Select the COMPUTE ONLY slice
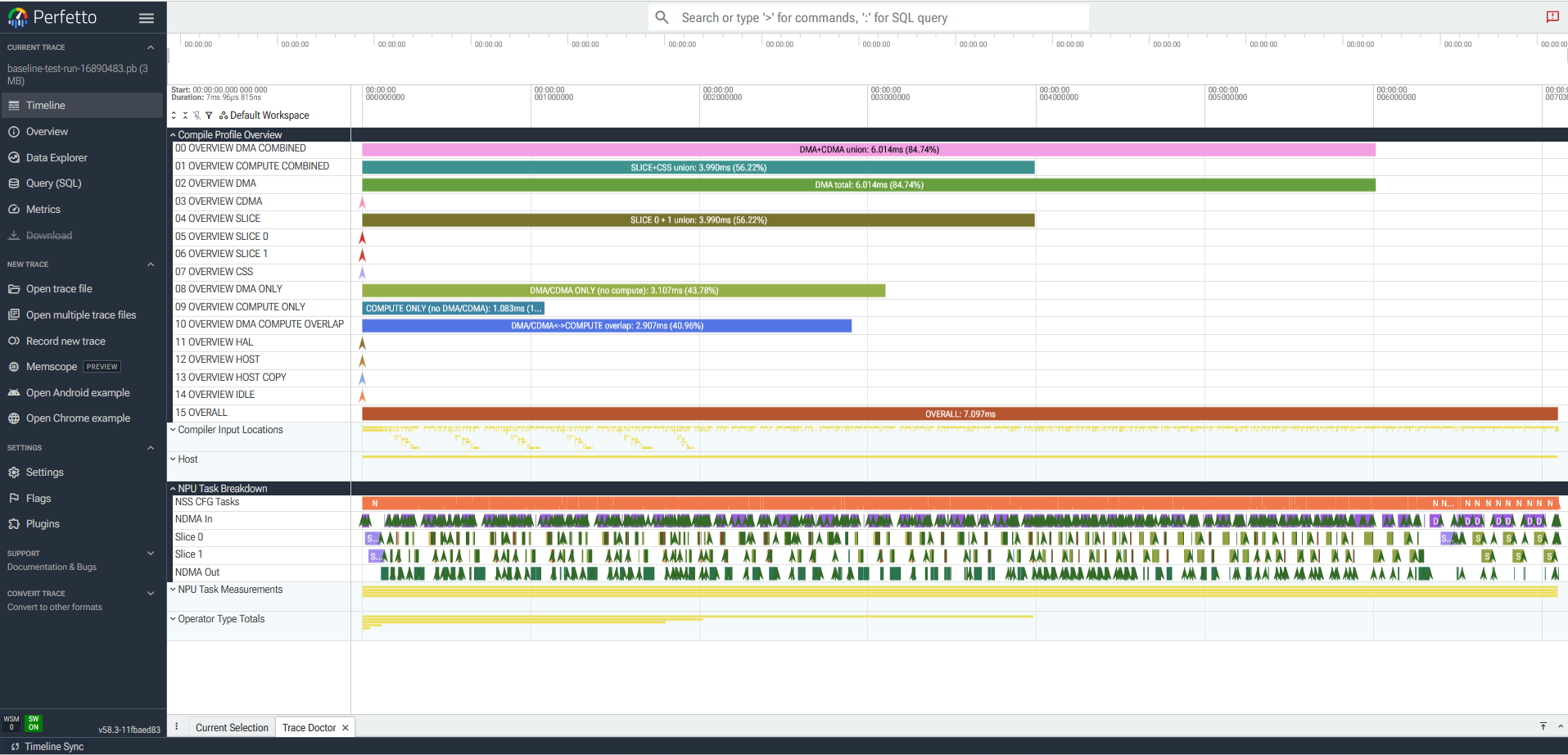Viewport: 1568px width, 755px height. pos(453,309)
